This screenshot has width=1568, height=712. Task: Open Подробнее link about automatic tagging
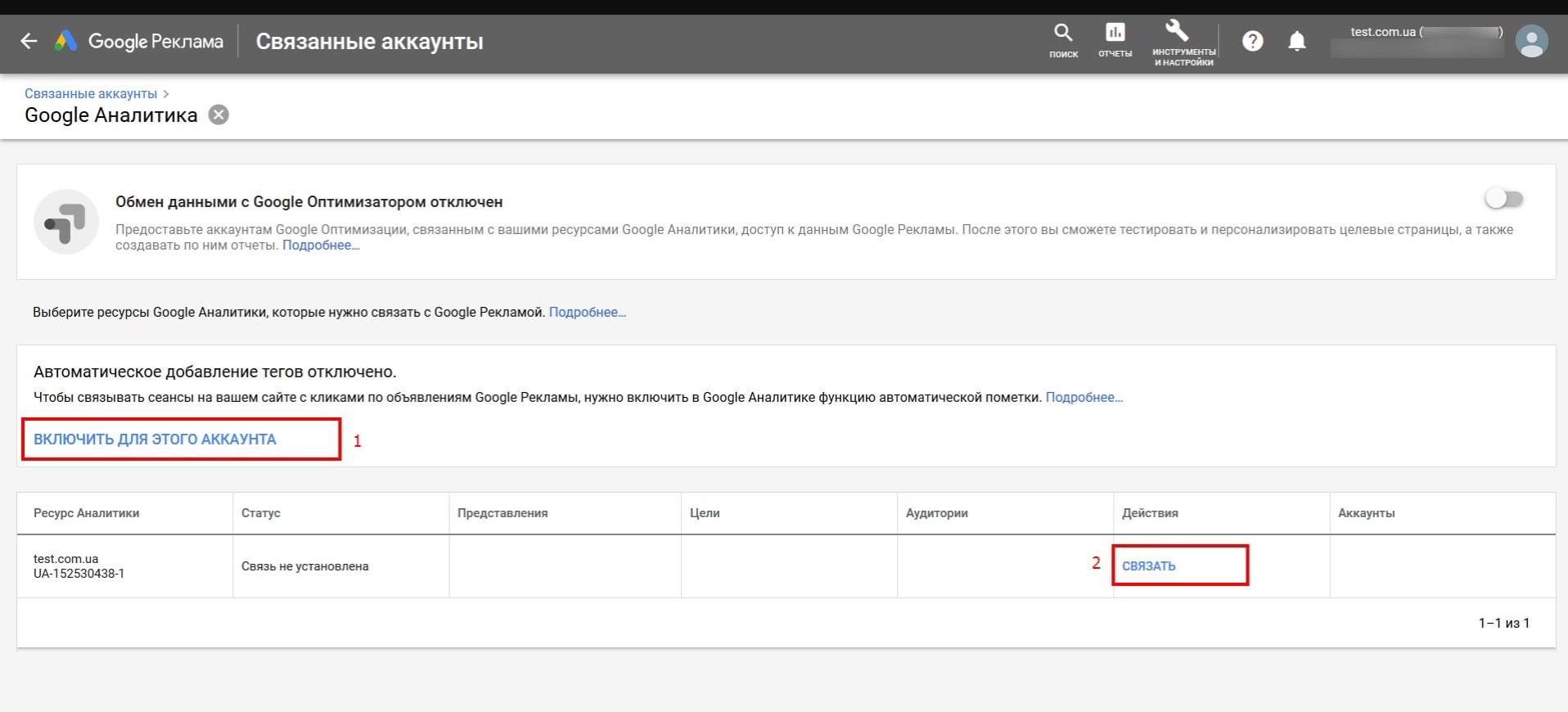point(1084,397)
